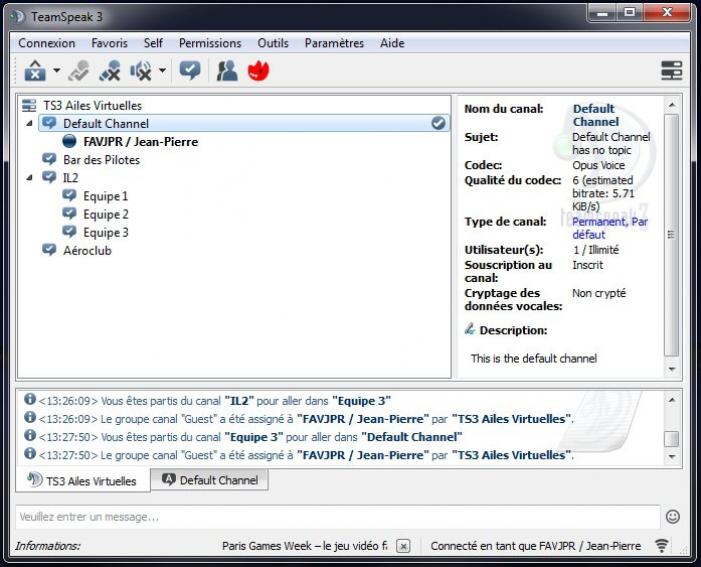Collapse the Default Channel tree node

tap(30, 123)
